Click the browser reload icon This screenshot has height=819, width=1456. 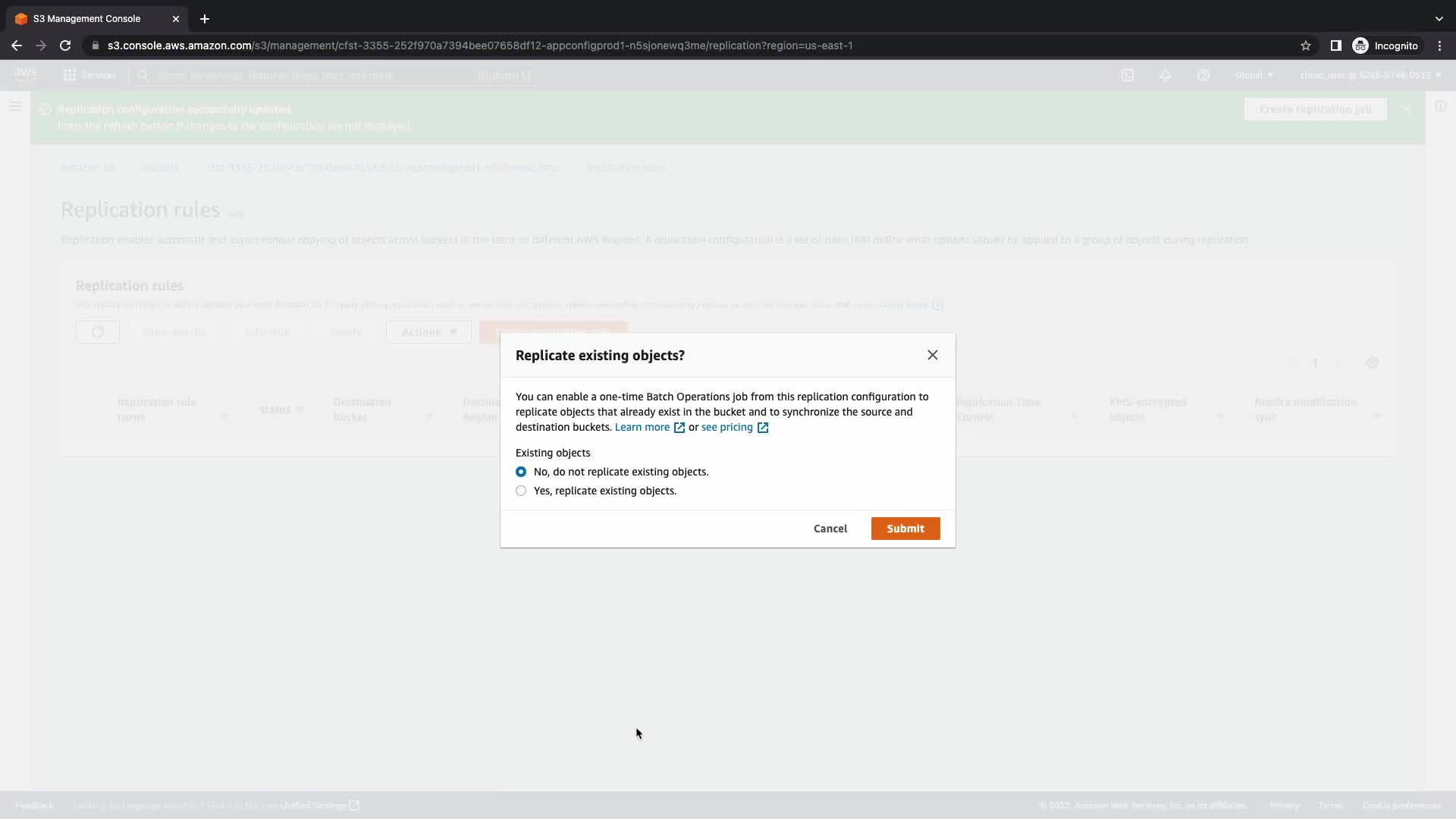coord(65,45)
